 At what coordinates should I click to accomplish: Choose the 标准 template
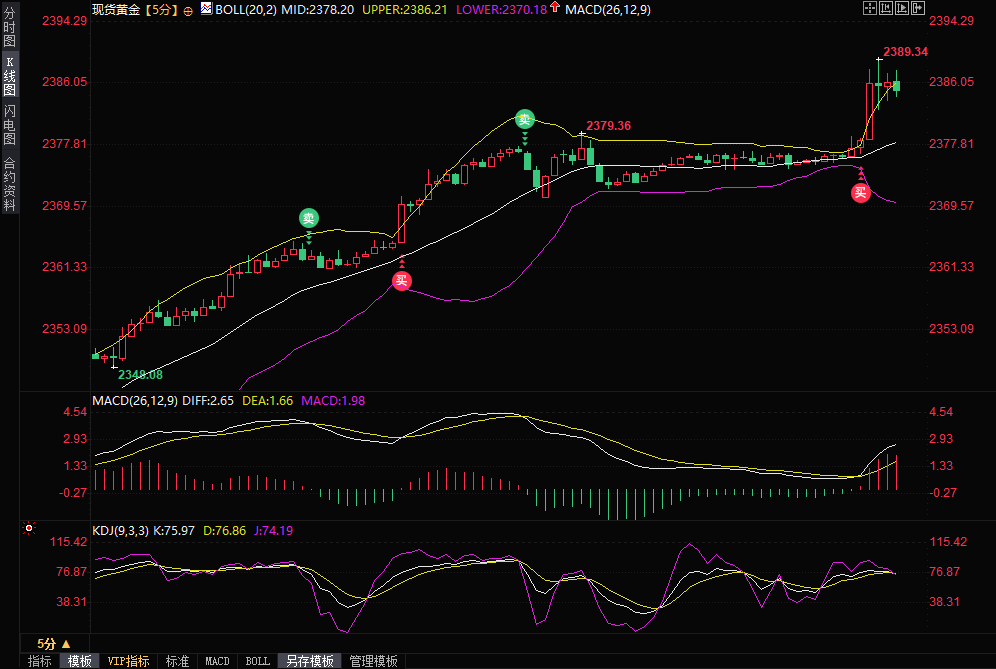pos(177,661)
